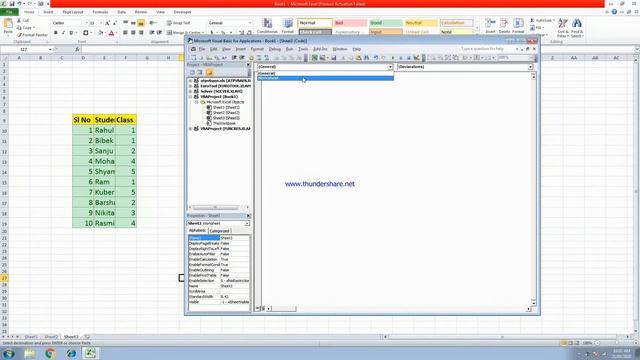Toggle Italic formatting in Excel ribbon
This screenshot has width=640, height=360.
coord(63,33)
